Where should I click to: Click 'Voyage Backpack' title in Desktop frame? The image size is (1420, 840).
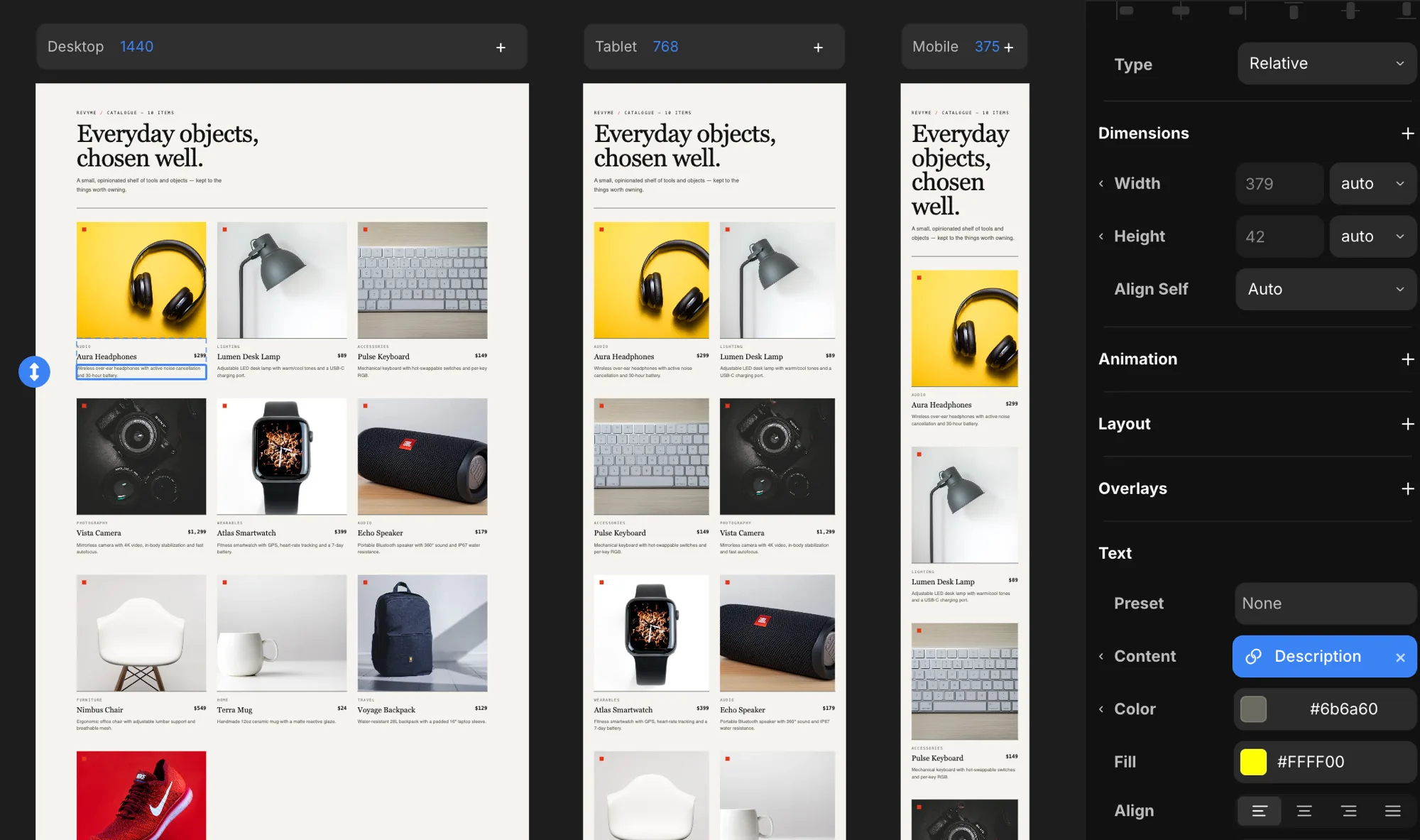386,709
